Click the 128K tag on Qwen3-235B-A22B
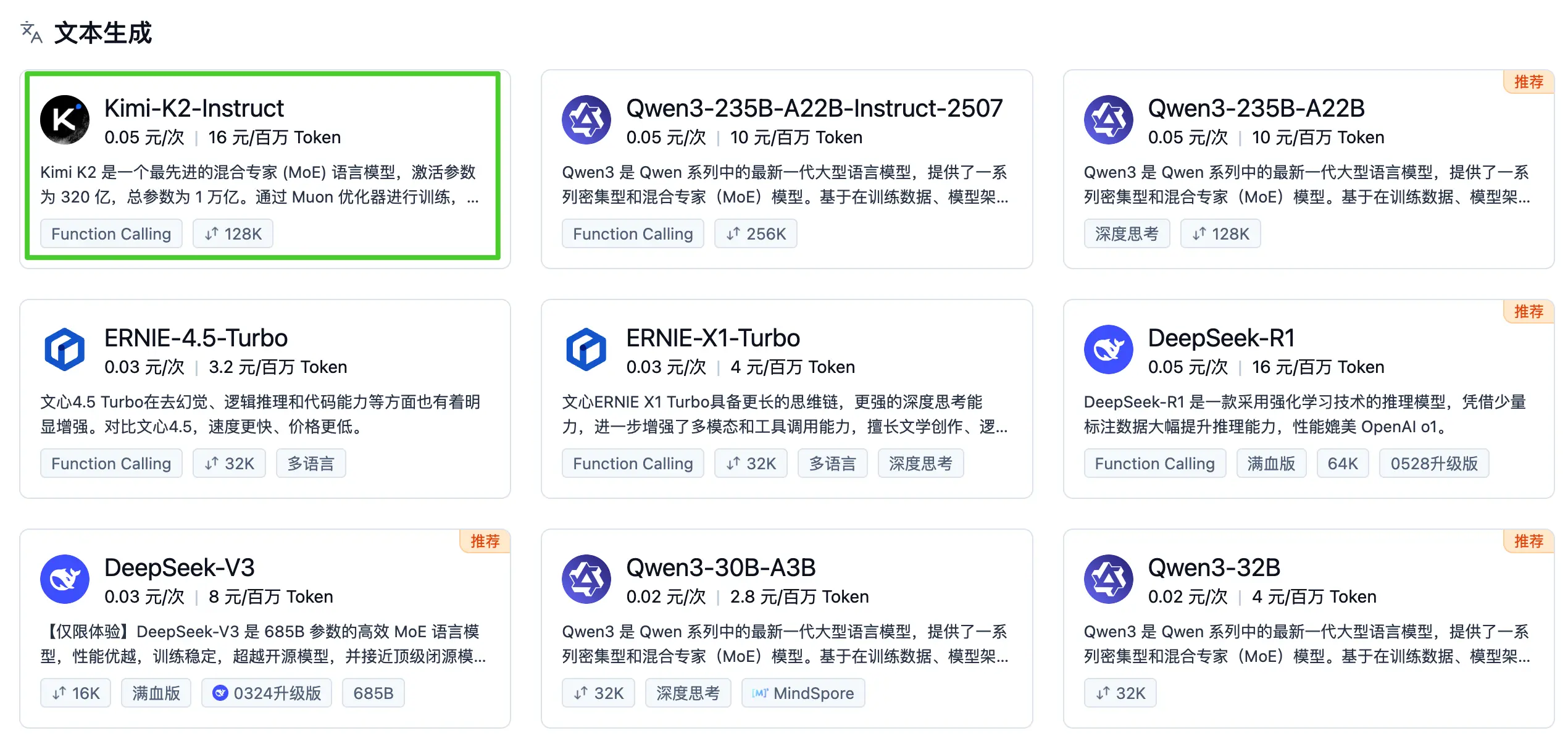The width and height of the screenshot is (1568, 736). 1220,233
